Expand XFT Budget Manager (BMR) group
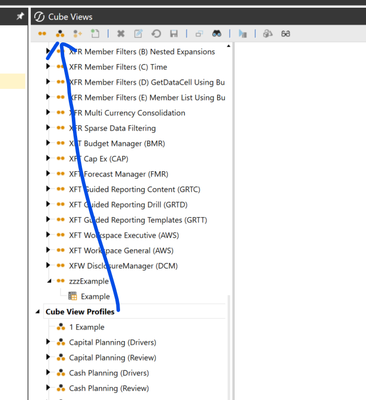This screenshot has height=400, width=366. [x=48, y=143]
